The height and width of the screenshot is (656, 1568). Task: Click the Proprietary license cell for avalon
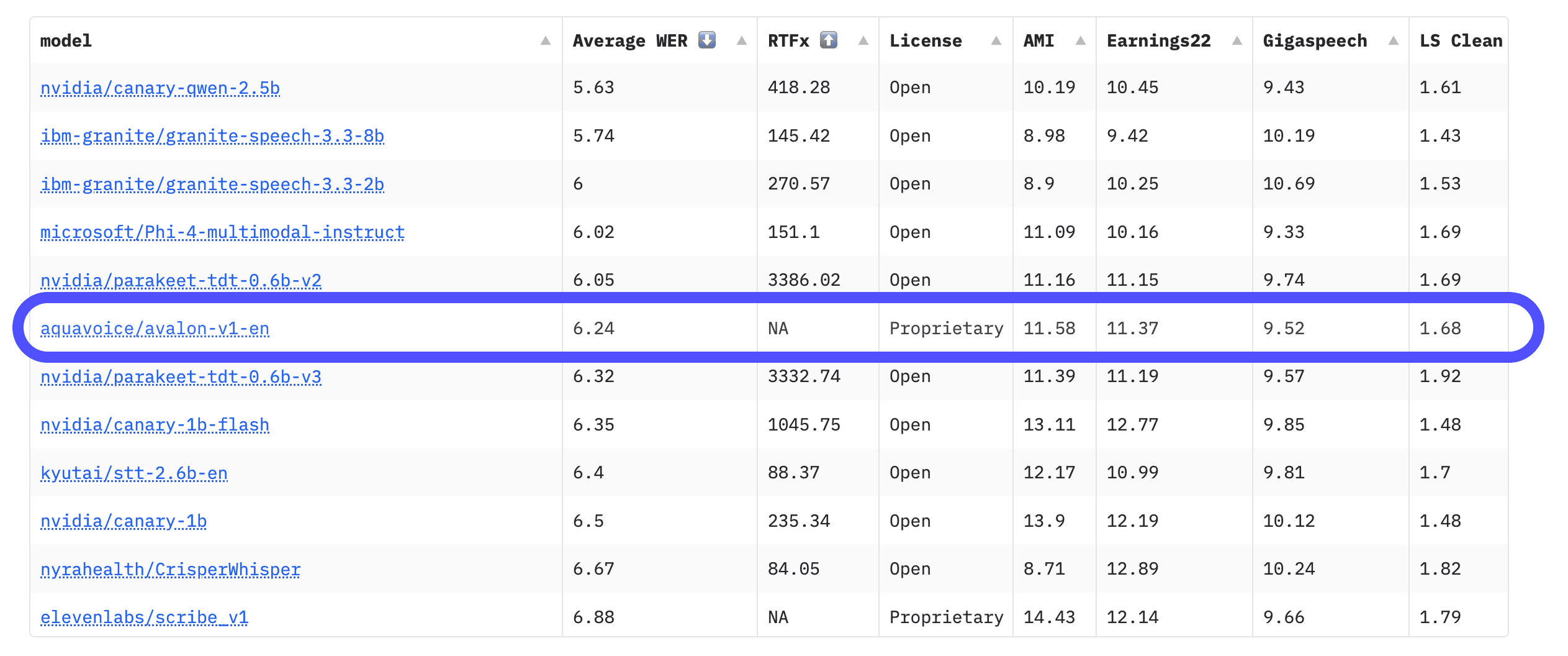click(946, 329)
